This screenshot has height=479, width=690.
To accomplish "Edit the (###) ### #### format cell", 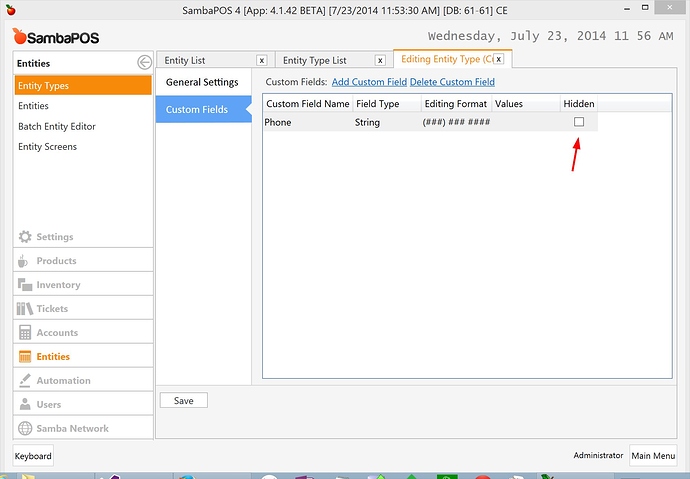I will (456, 122).
